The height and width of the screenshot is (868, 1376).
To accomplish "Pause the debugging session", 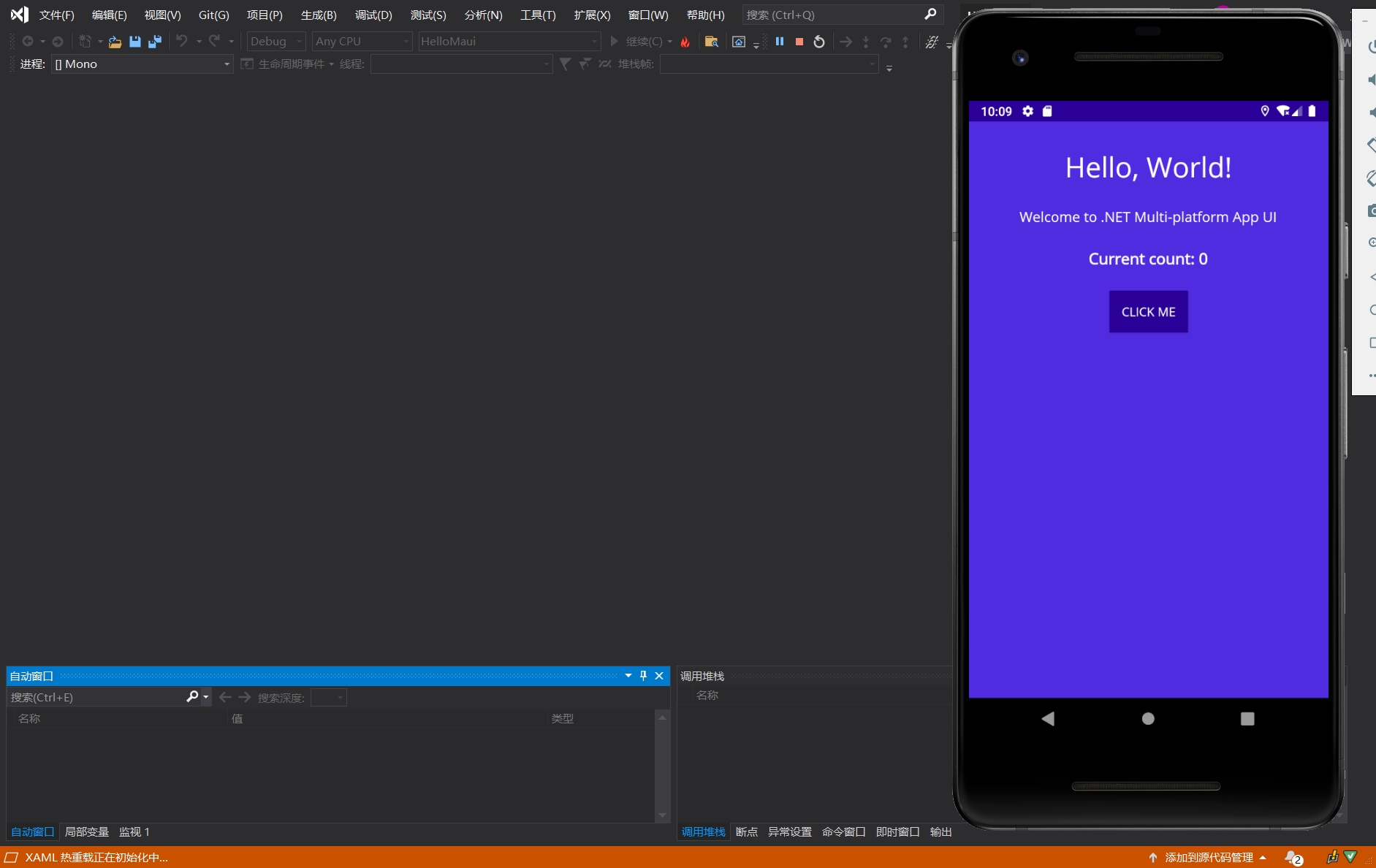I will [780, 42].
